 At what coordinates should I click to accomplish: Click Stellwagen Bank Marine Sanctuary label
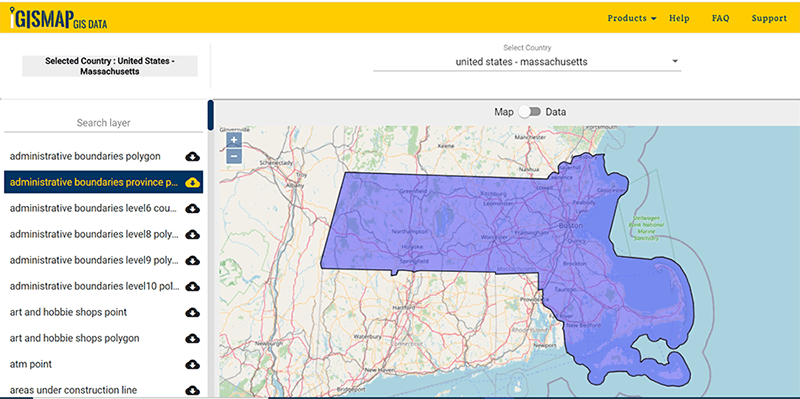pyautogui.click(x=645, y=228)
